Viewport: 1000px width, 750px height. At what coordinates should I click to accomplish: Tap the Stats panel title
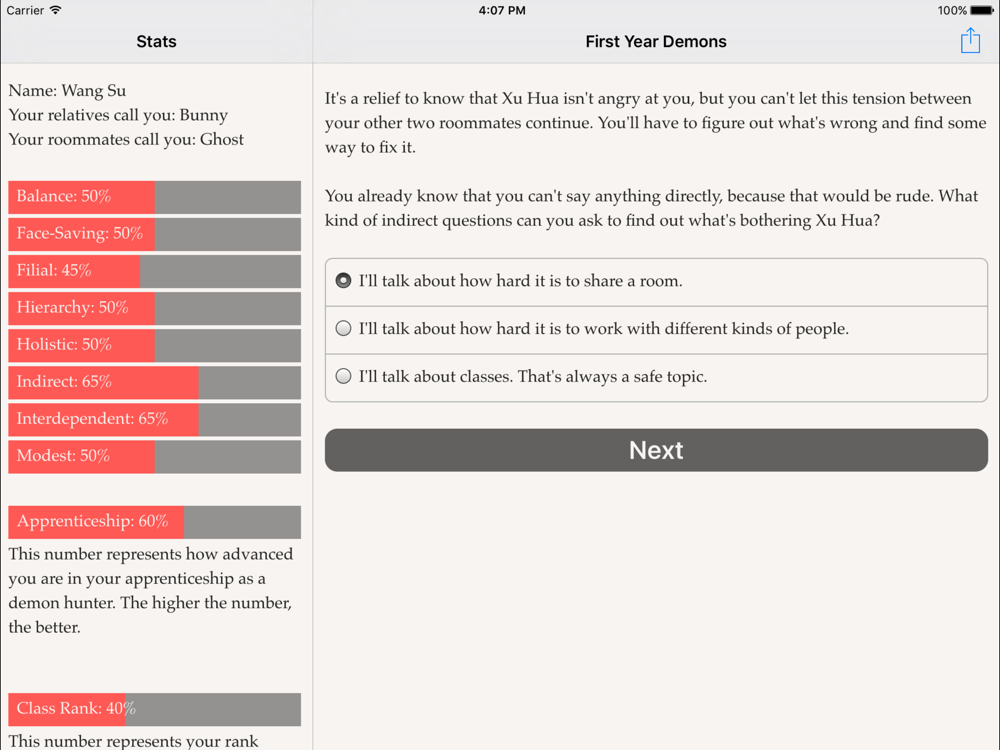pyautogui.click(x=156, y=42)
